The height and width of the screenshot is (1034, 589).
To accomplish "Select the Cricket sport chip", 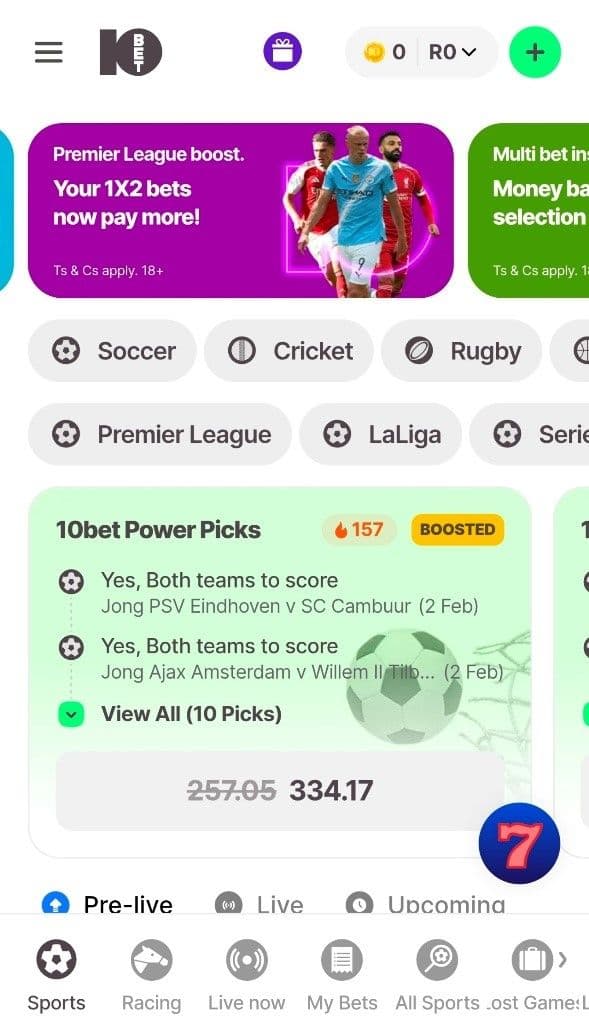I will click(x=289, y=351).
